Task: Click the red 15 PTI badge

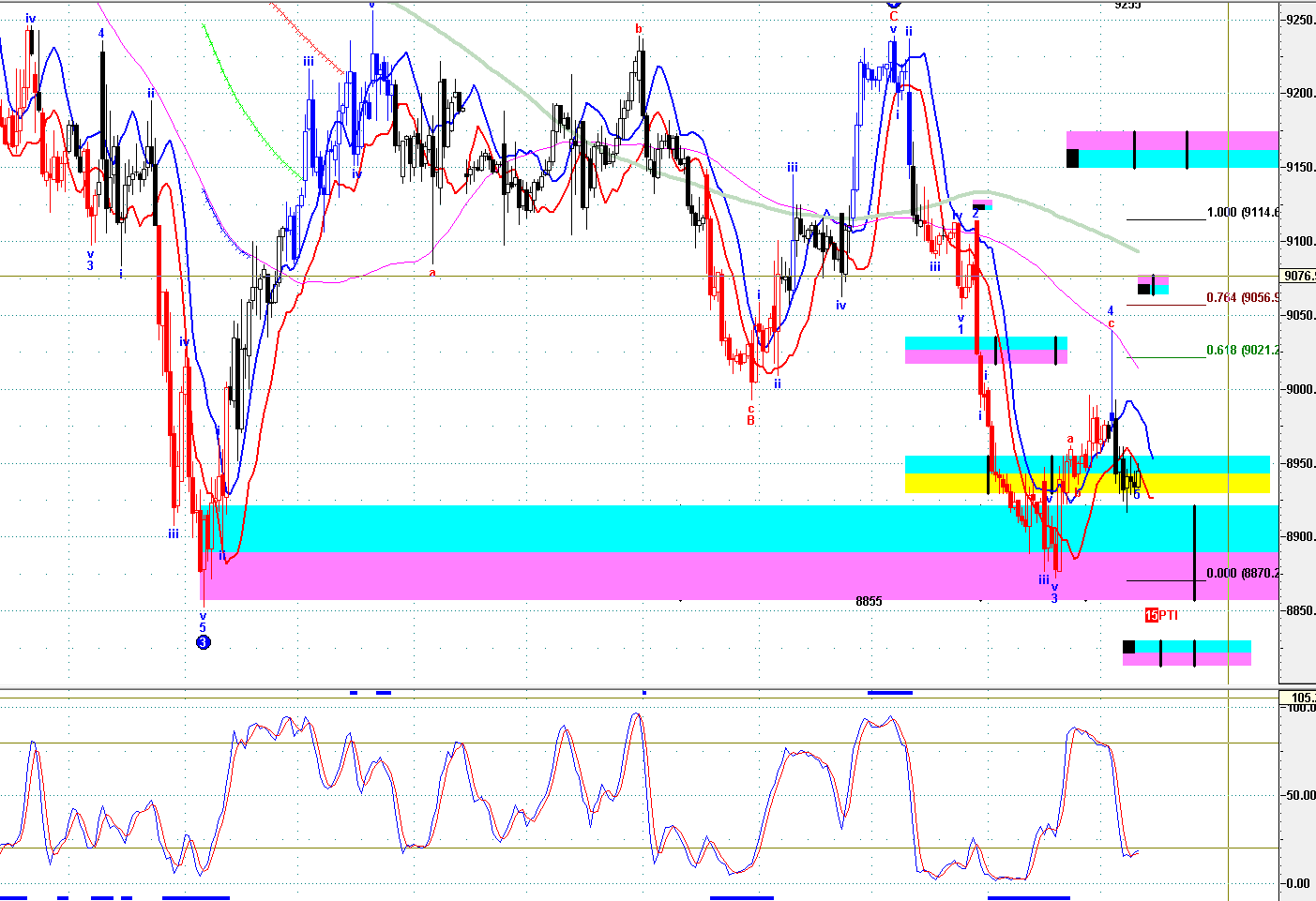Action: [x=1152, y=615]
